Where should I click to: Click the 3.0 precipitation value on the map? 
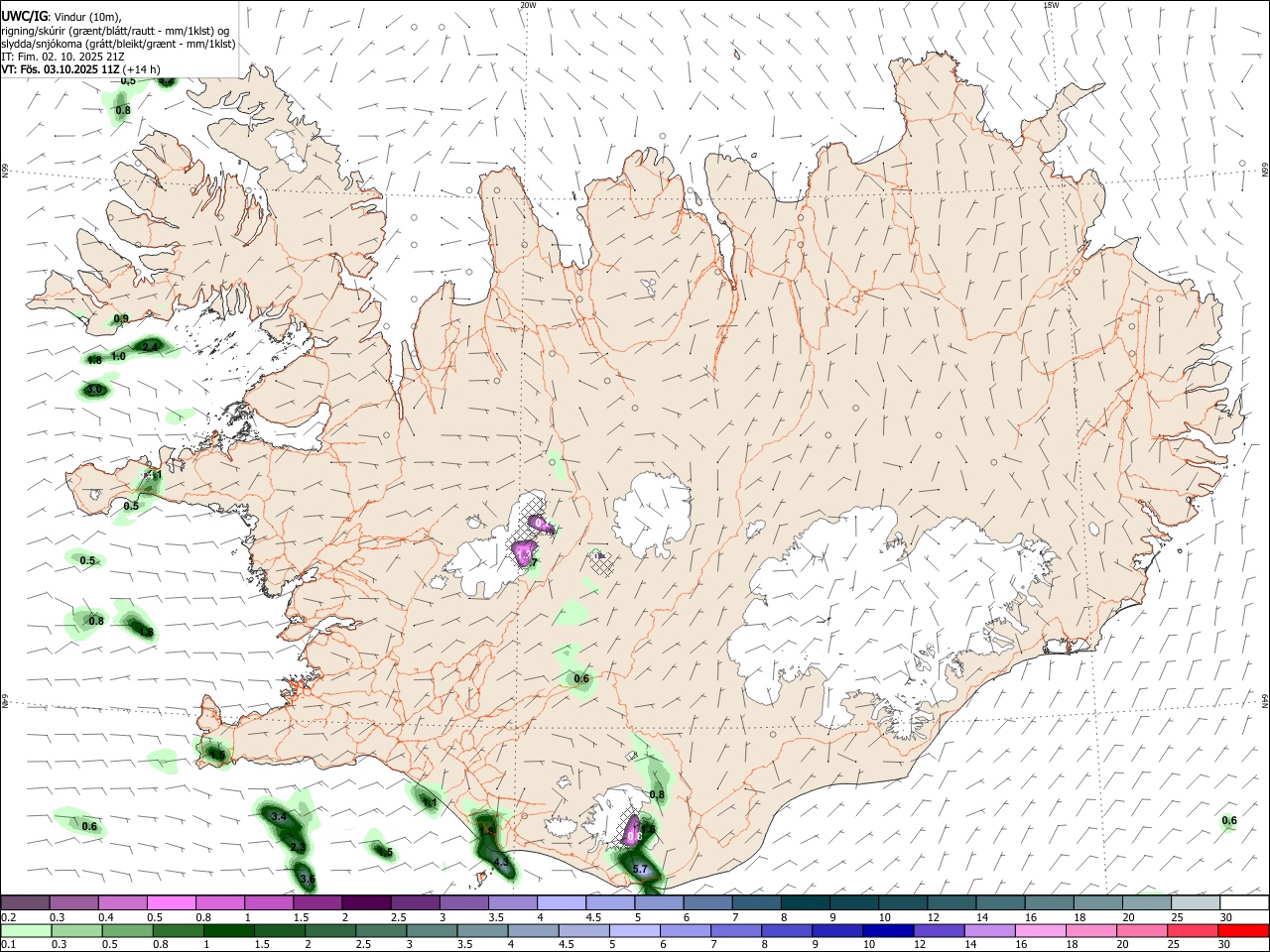(95, 390)
